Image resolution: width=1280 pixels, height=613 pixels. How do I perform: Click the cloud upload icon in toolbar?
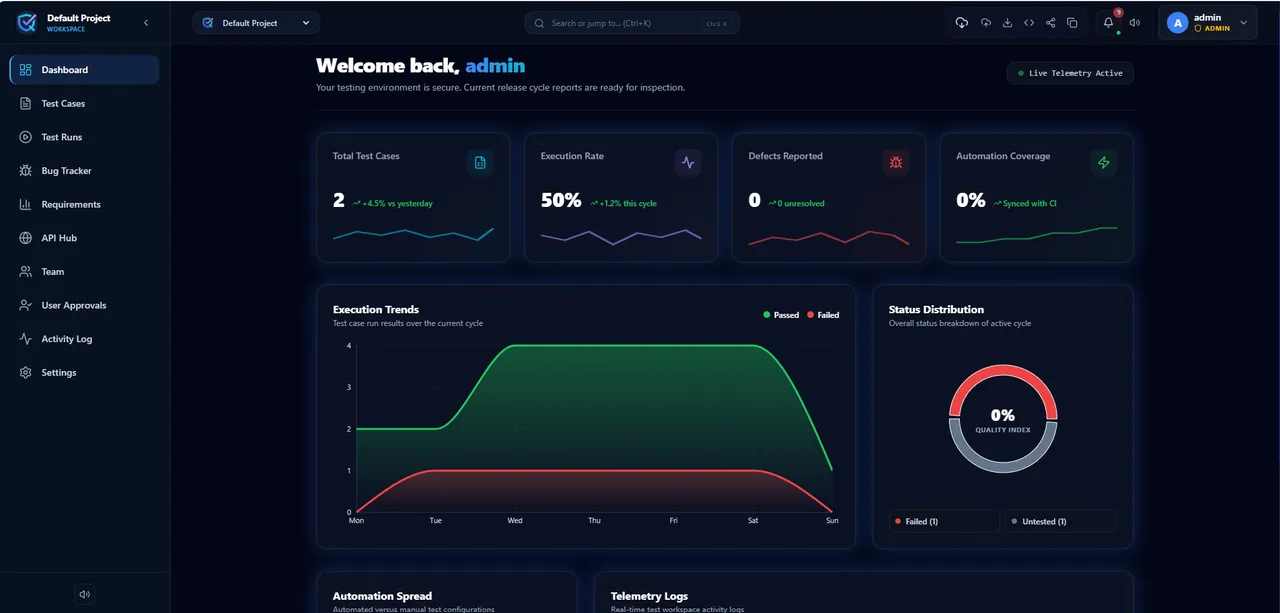(x=986, y=23)
